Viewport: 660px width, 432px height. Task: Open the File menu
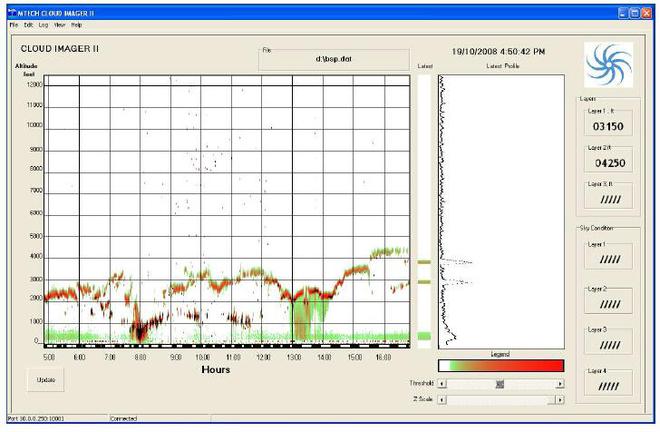point(14,25)
